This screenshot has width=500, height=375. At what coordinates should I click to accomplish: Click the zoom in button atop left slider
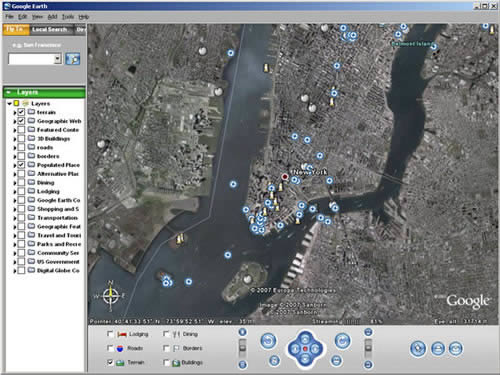243,332
